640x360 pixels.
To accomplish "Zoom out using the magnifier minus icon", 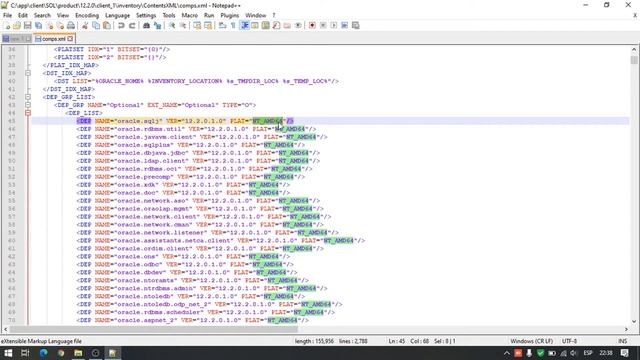I will (x=183, y=25).
